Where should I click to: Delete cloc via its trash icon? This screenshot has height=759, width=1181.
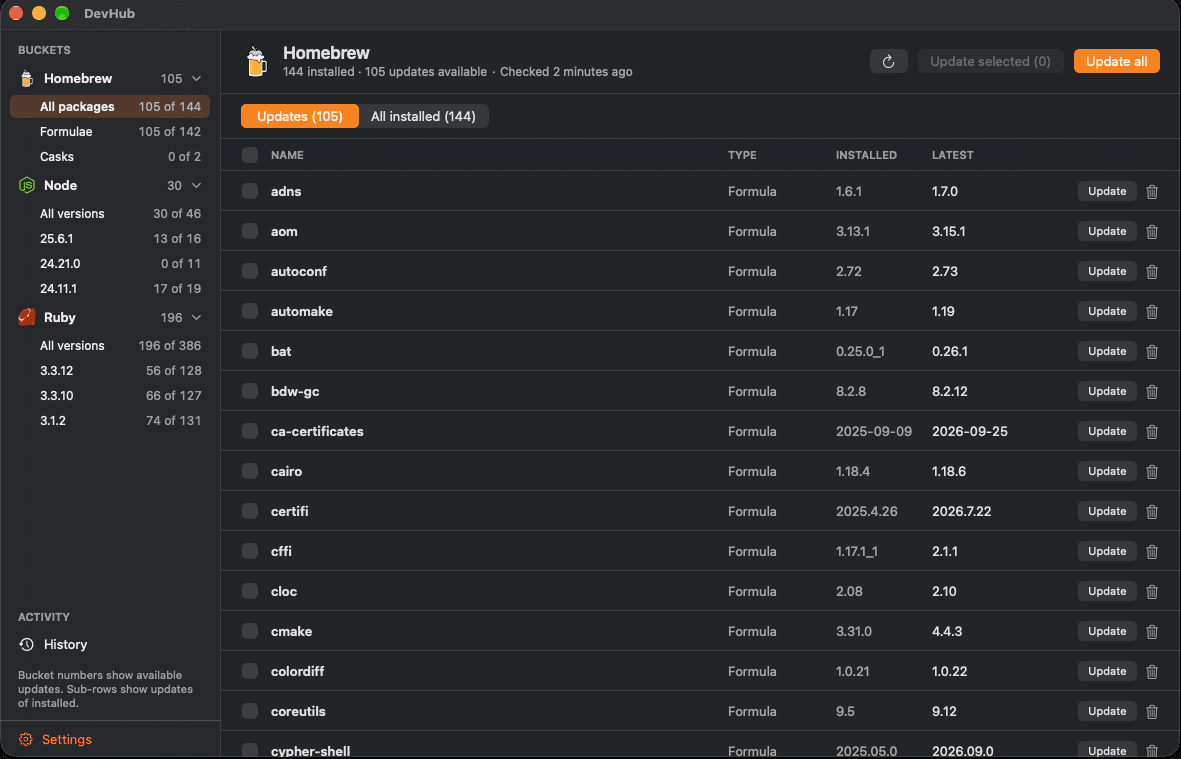[1152, 592]
